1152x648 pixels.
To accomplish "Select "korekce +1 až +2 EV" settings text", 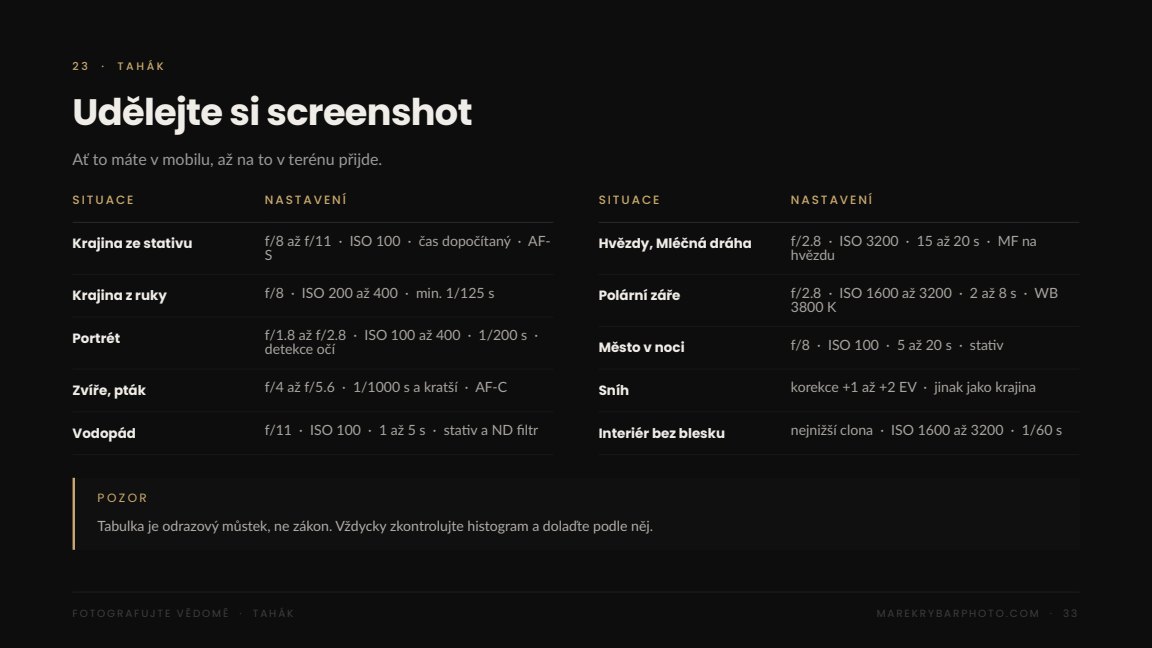I will (x=854, y=387).
